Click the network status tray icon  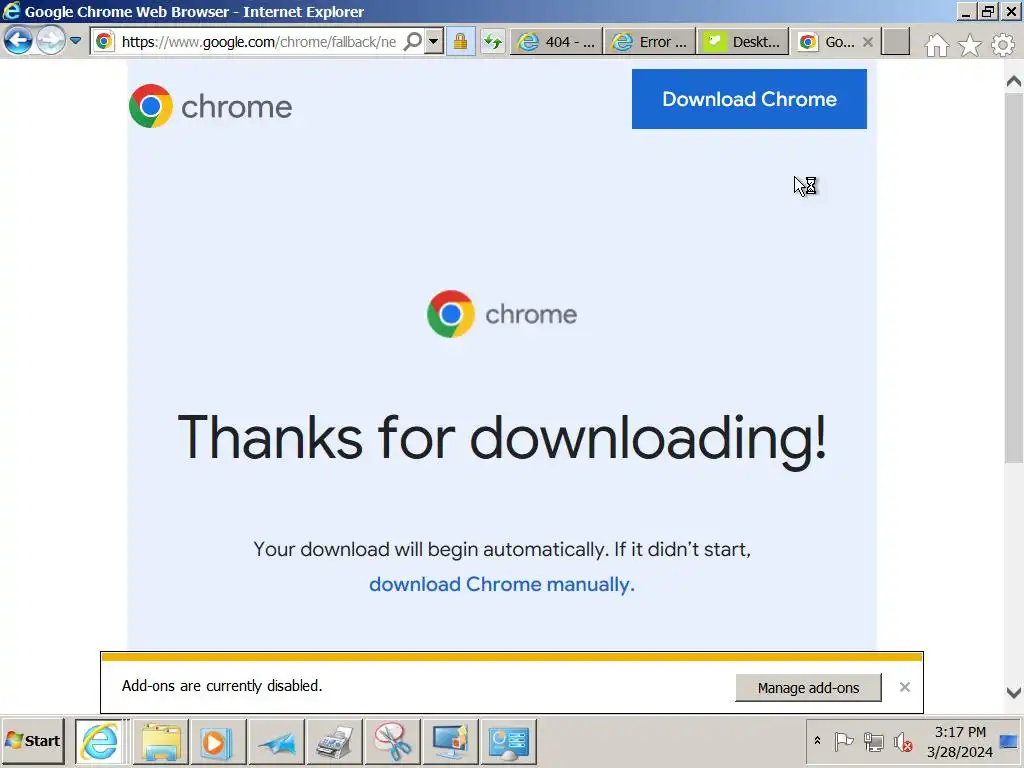873,741
